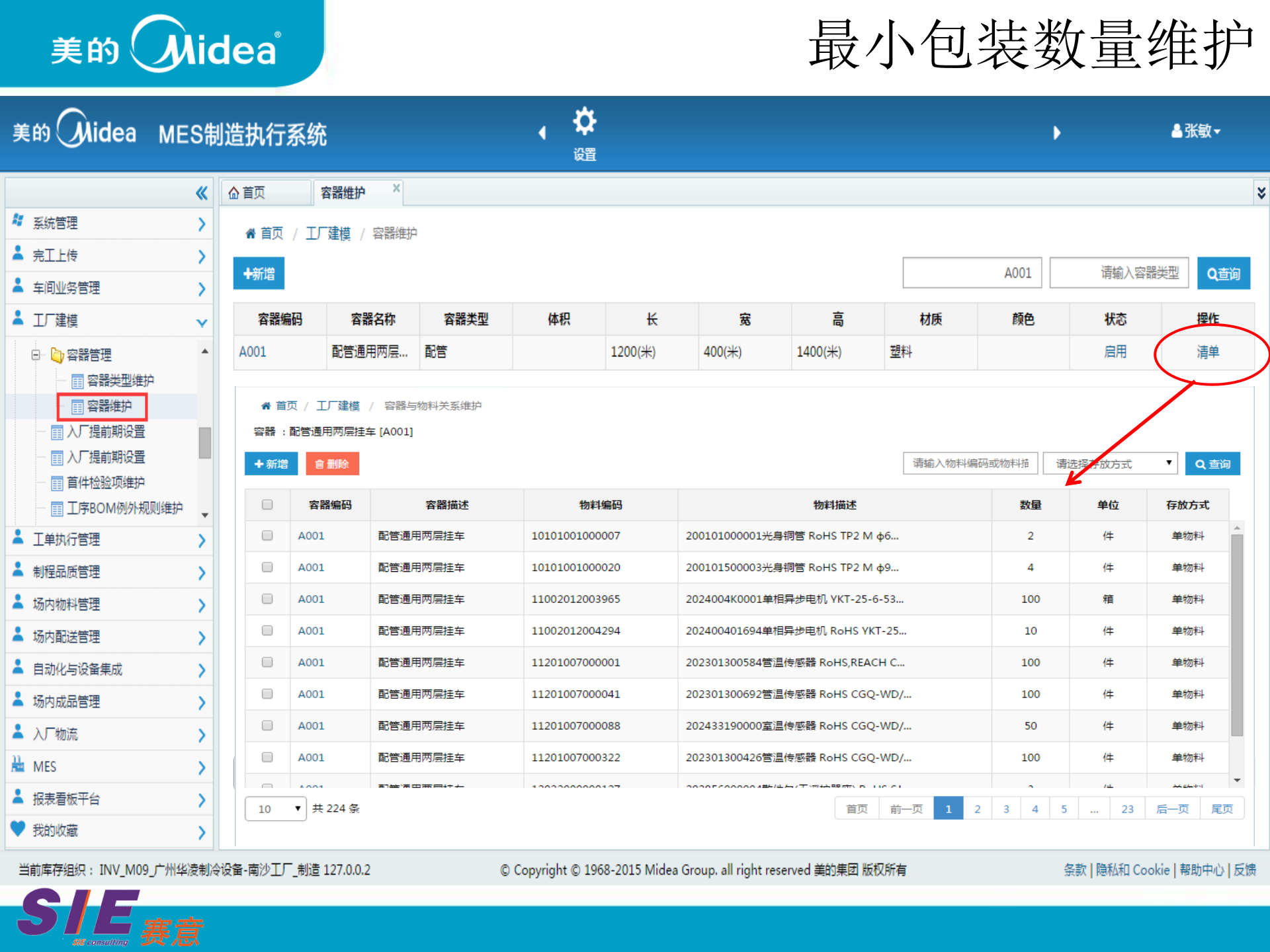Open the page size dropdown showing 10
The width and height of the screenshot is (1270, 952).
pyautogui.click(x=275, y=808)
